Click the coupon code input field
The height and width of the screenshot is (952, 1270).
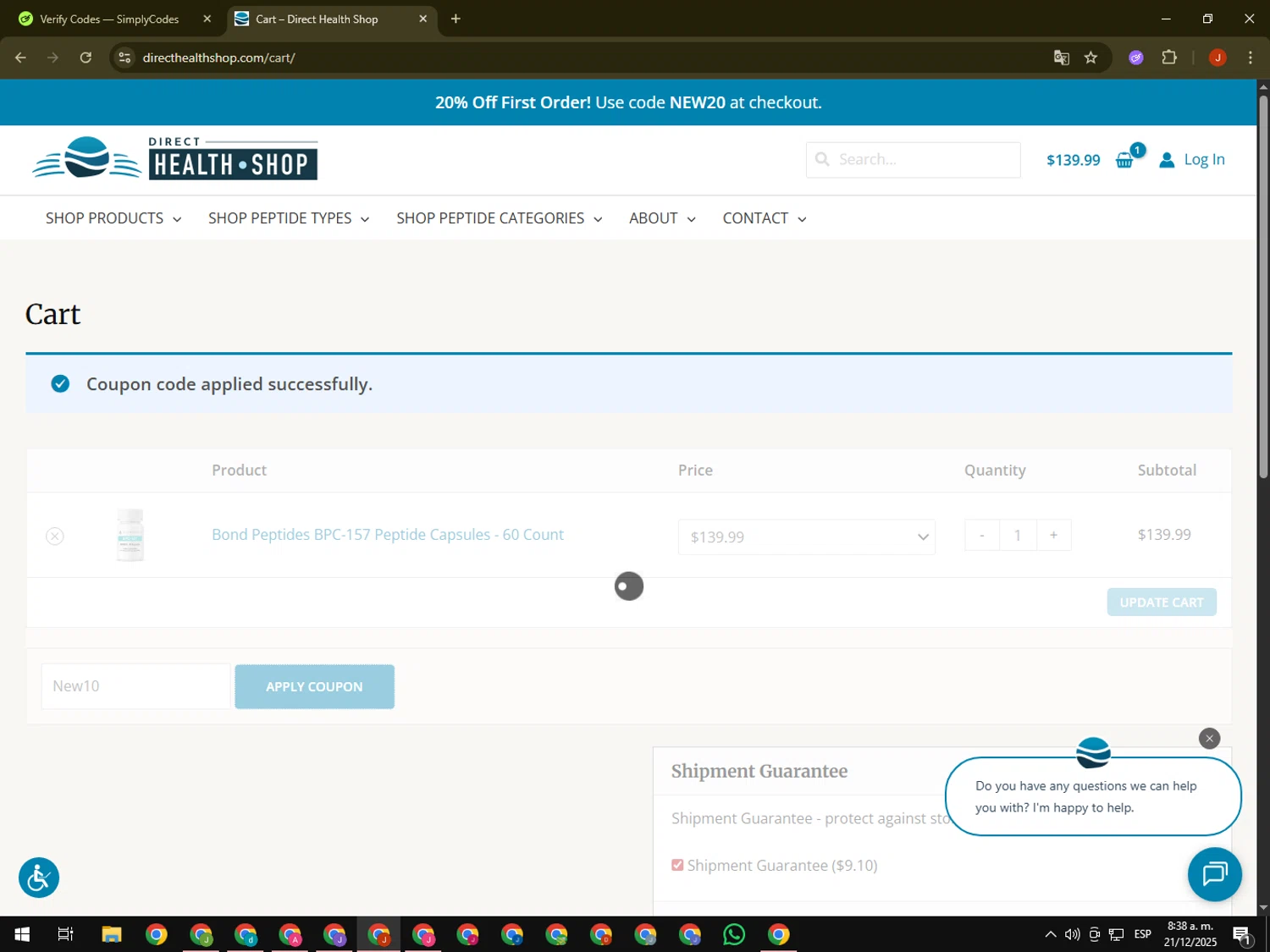pyautogui.click(x=135, y=686)
